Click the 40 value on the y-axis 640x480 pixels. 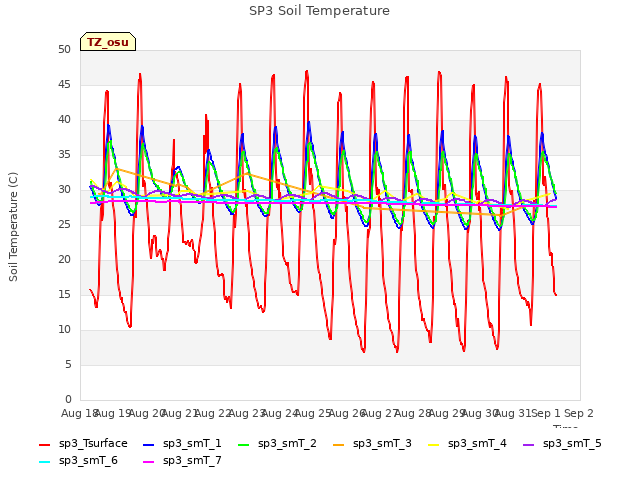64,120
